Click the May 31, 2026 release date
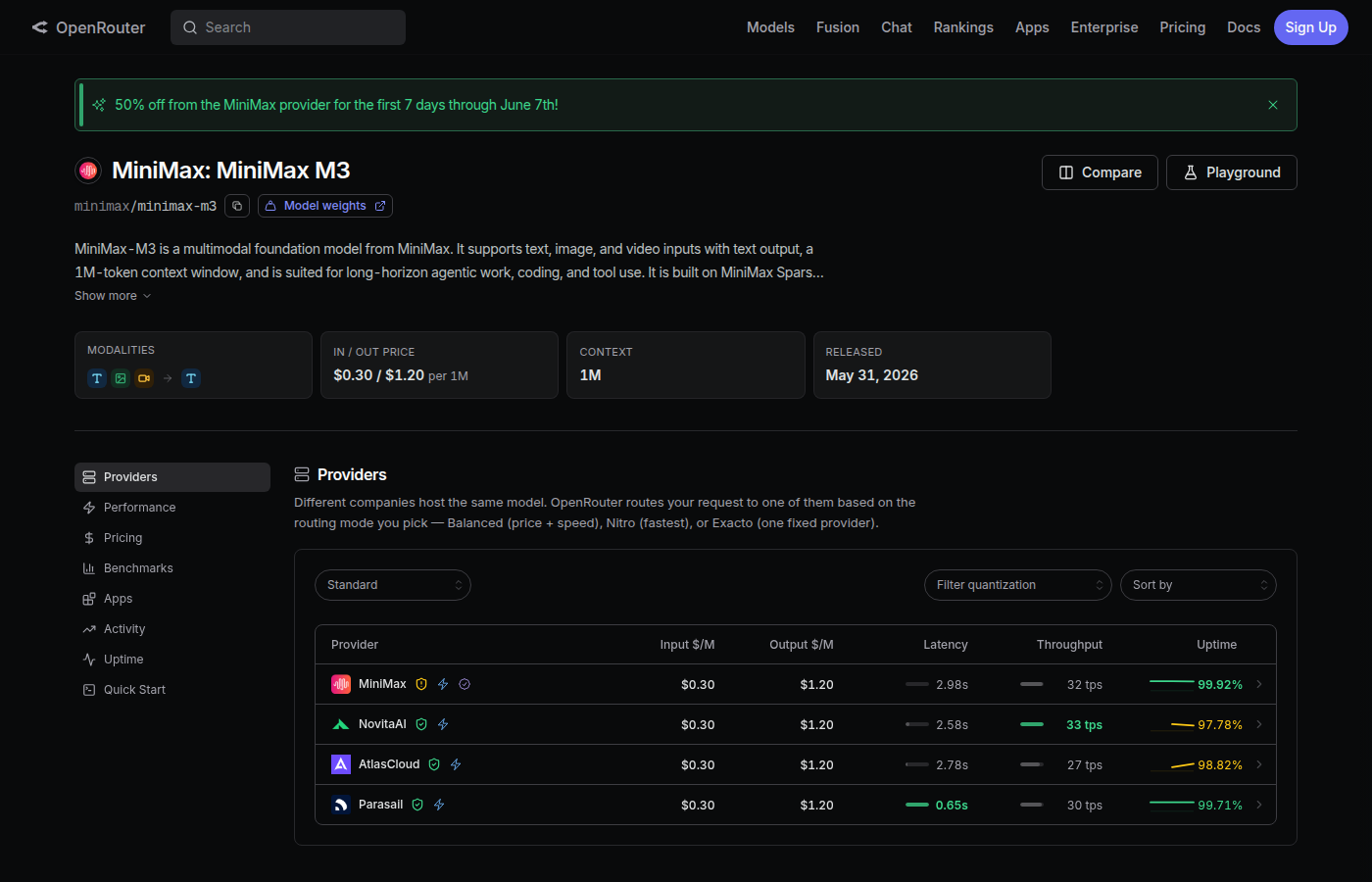The image size is (1372, 882). [871, 375]
